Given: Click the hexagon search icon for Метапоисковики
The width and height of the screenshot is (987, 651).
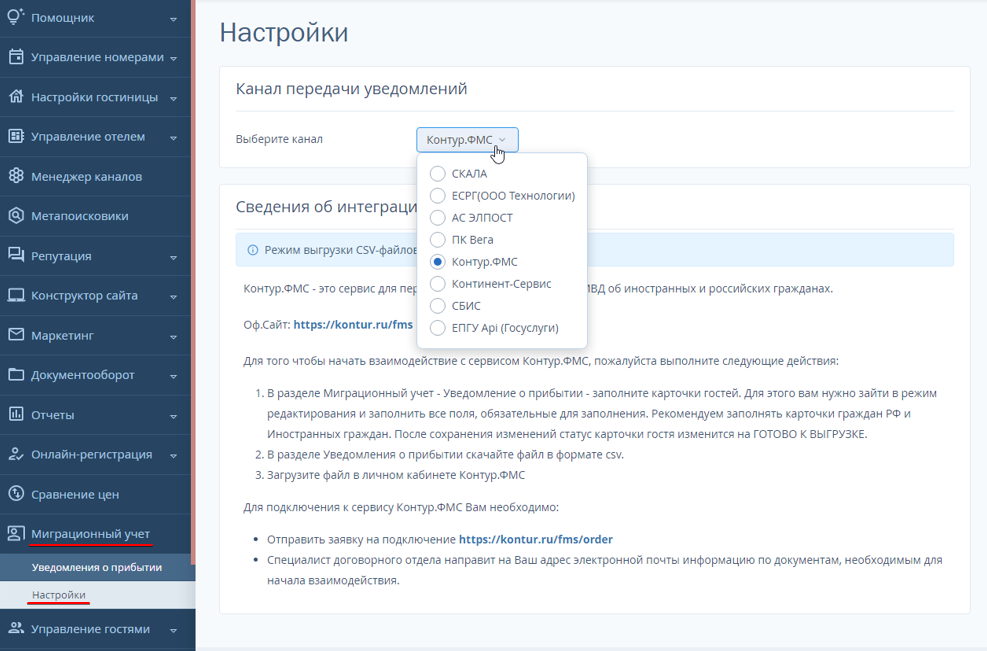Looking at the screenshot, I should [16, 215].
